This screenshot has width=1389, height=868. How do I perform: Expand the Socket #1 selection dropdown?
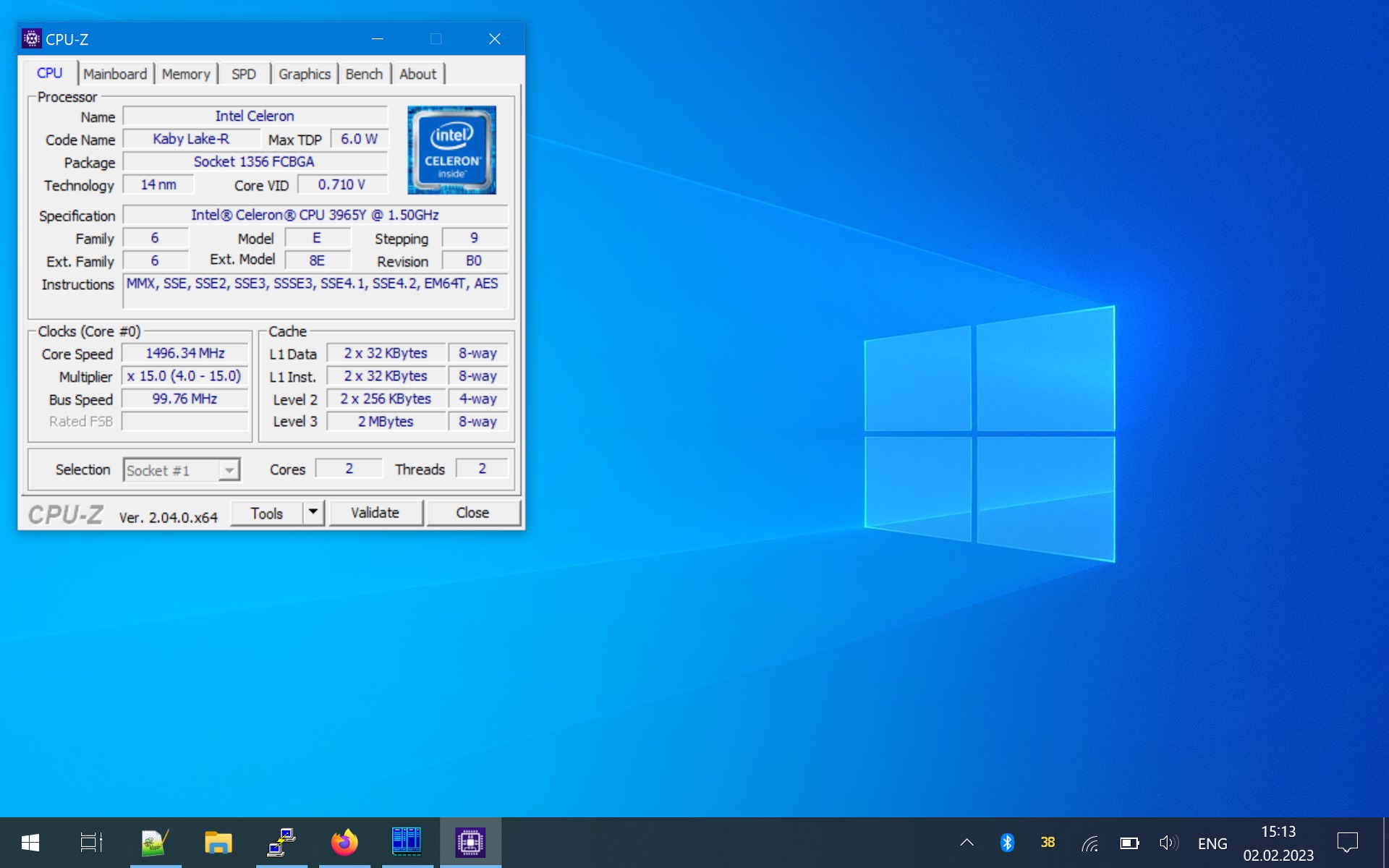click(229, 470)
